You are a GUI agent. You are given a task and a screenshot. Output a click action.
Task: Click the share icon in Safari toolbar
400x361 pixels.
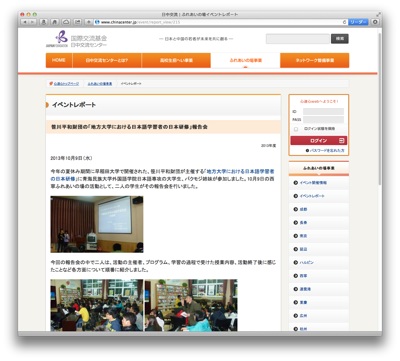tap(77, 22)
